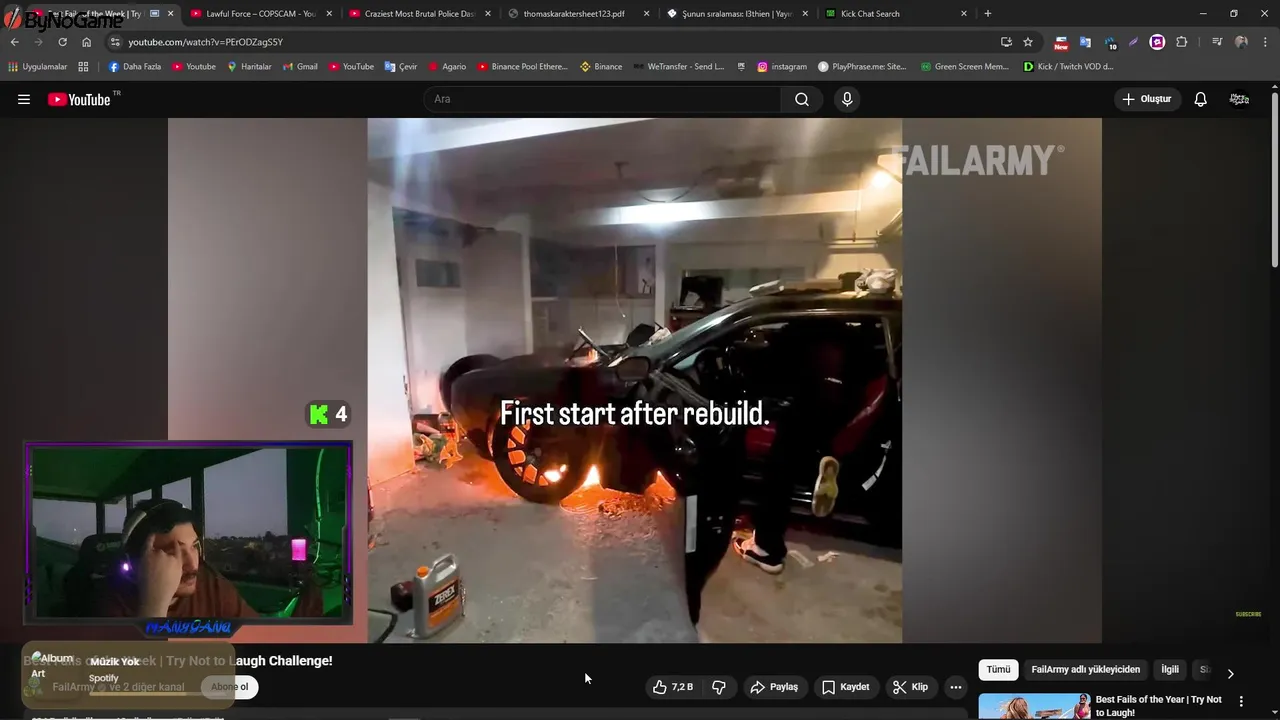Open the YouTube guide hamburger menu

[24, 99]
